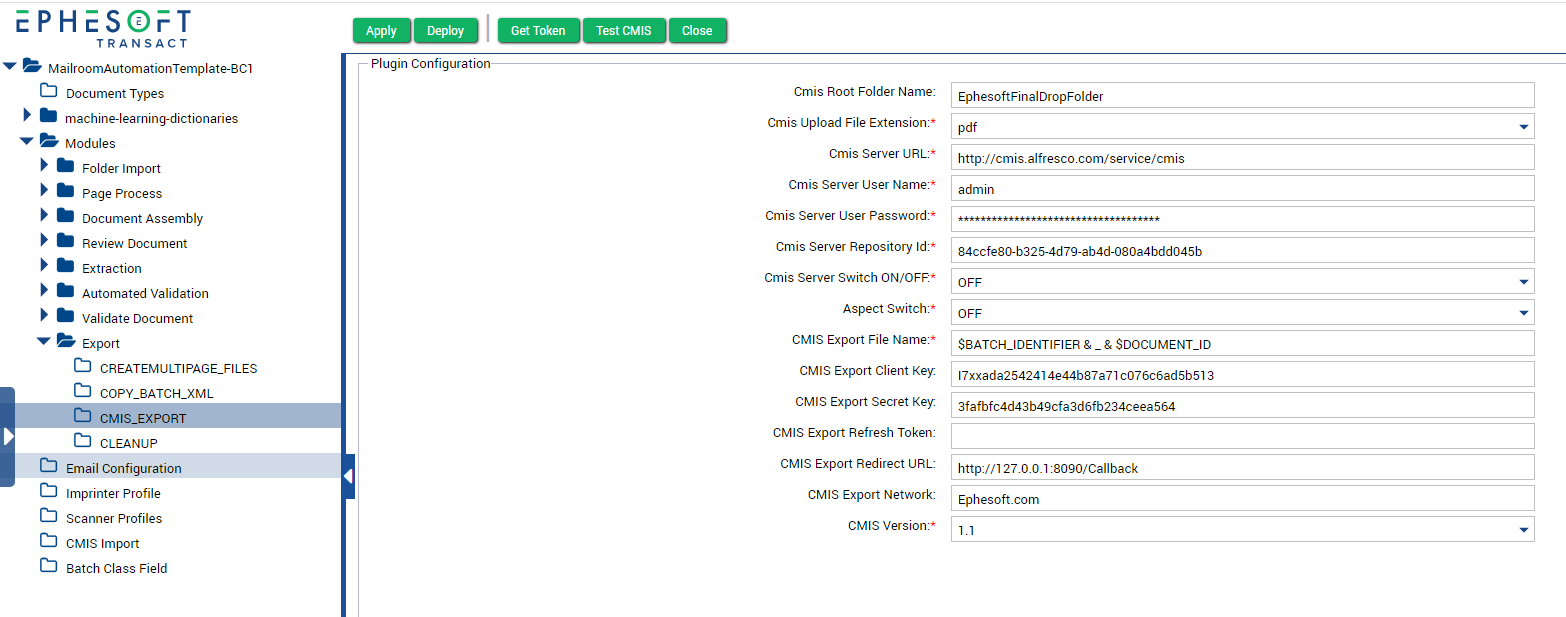Focus the empty CMIS Export Refresh Token field
This screenshot has width=1566, height=617.
(1242, 436)
